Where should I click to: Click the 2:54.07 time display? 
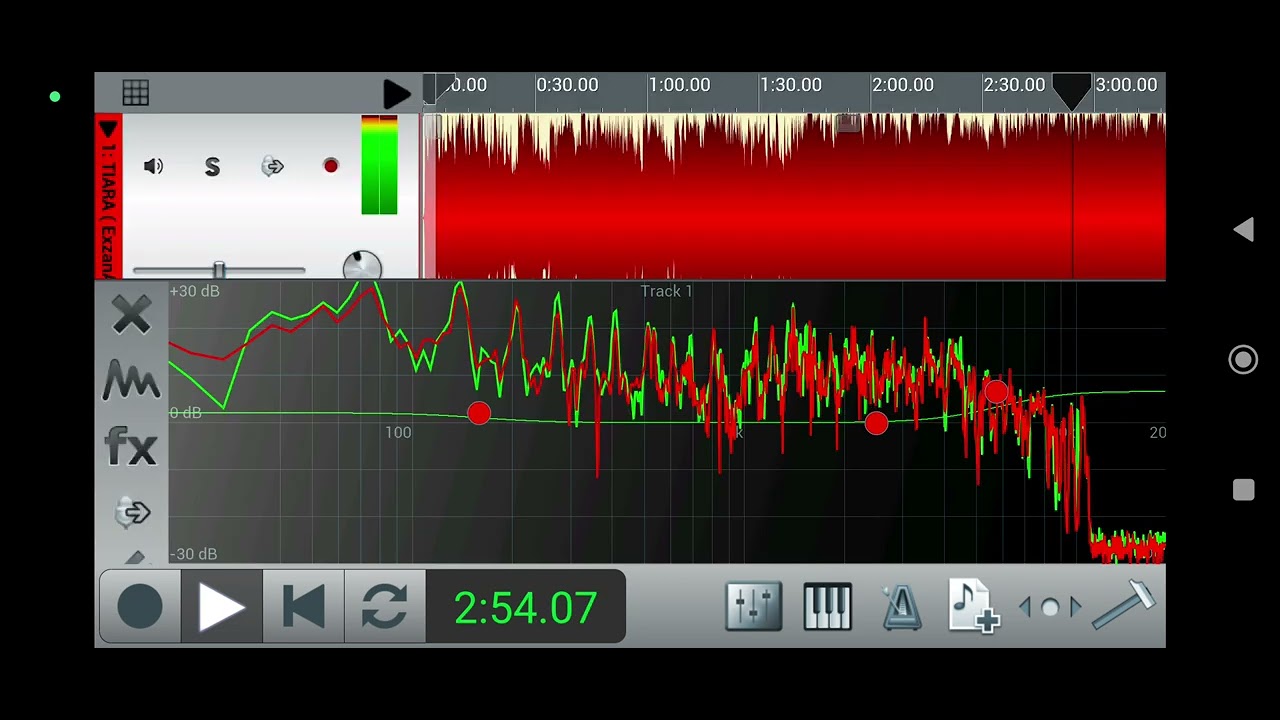pyautogui.click(x=526, y=608)
